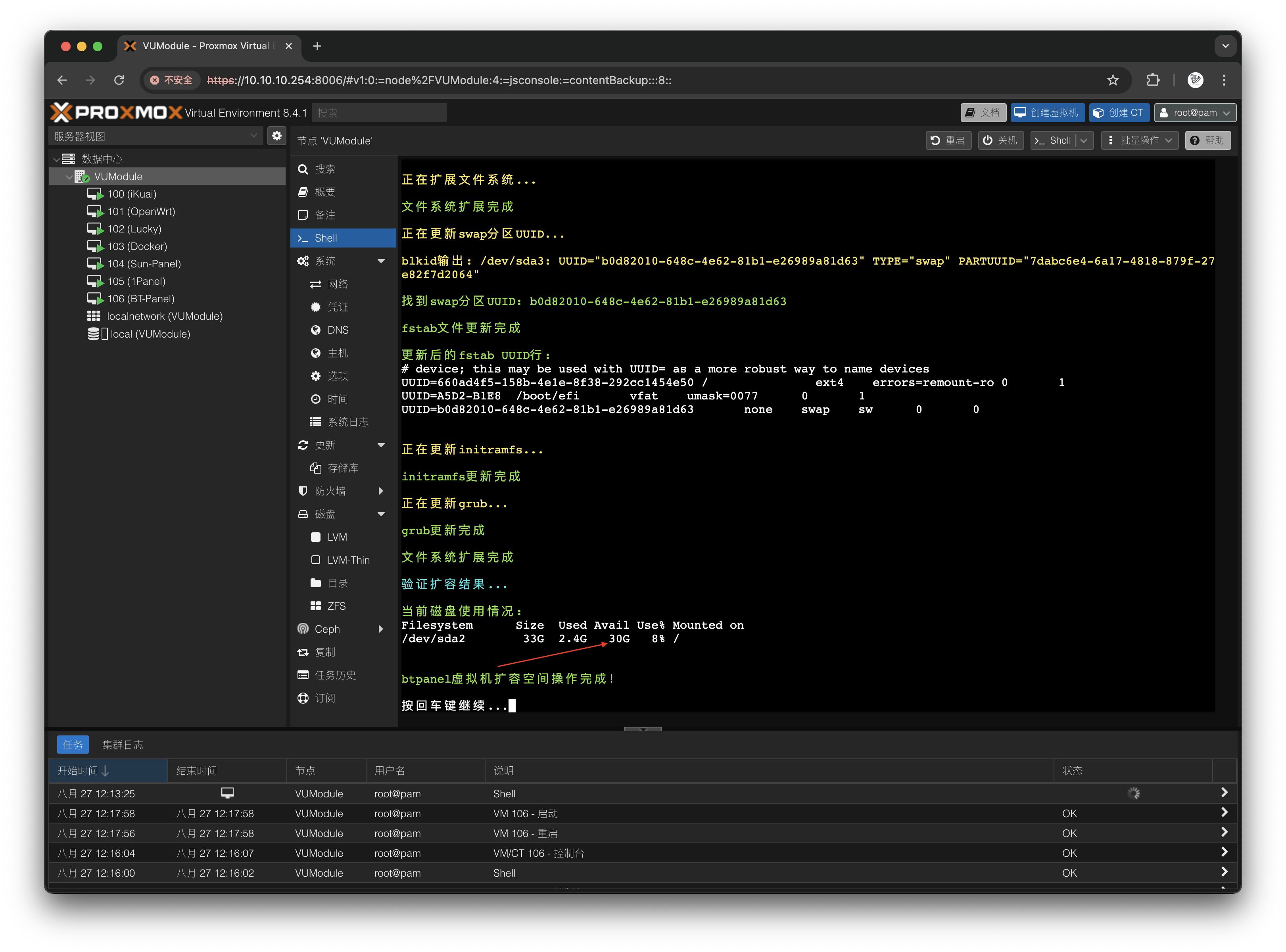Switch to the 集群日志 tab
The width and height of the screenshot is (1286, 952).
123,745
